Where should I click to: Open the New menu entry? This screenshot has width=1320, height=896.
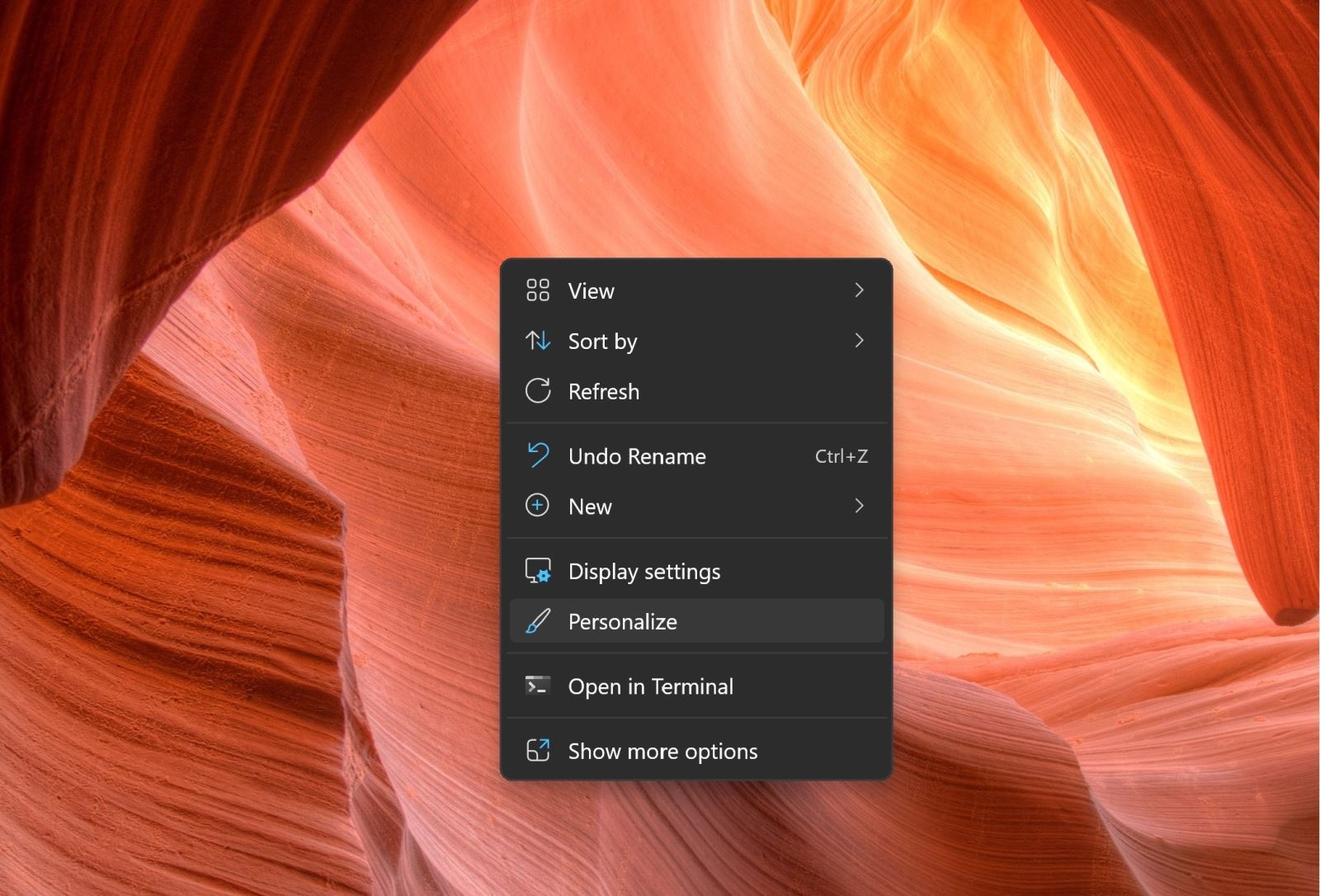[697, 506]
